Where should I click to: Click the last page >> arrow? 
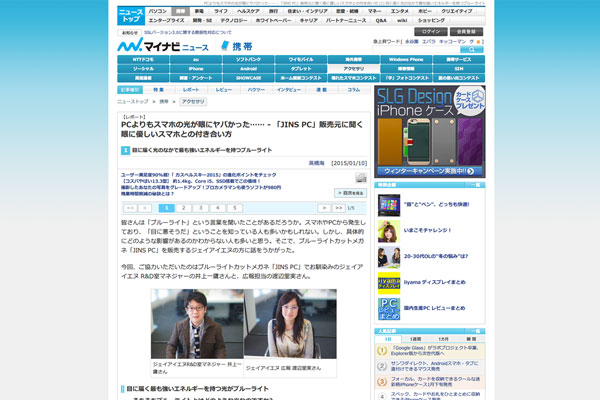pyautogui.click(x=339, y=208)
